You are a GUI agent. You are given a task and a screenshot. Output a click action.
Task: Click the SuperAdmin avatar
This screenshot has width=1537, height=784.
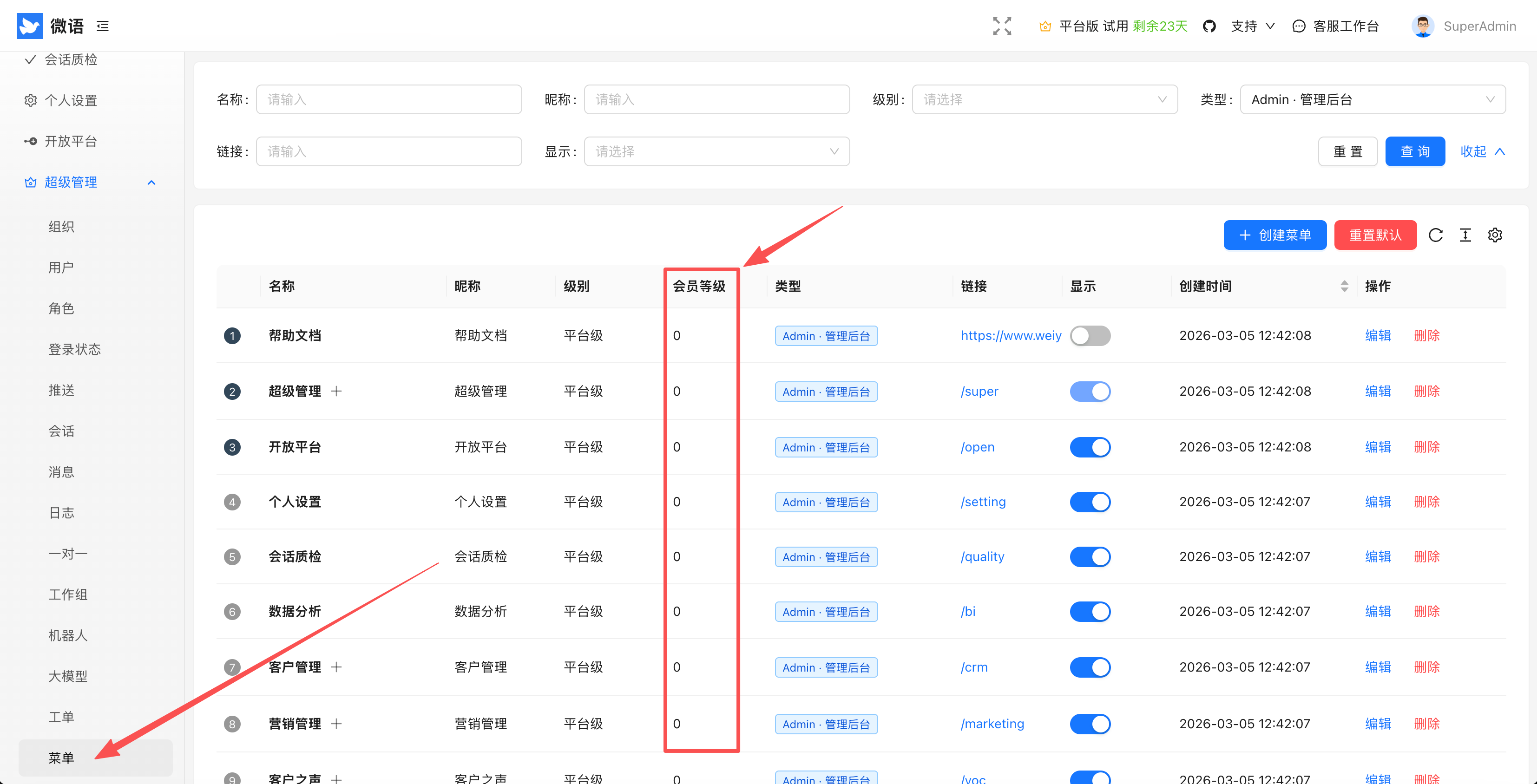1423,26
